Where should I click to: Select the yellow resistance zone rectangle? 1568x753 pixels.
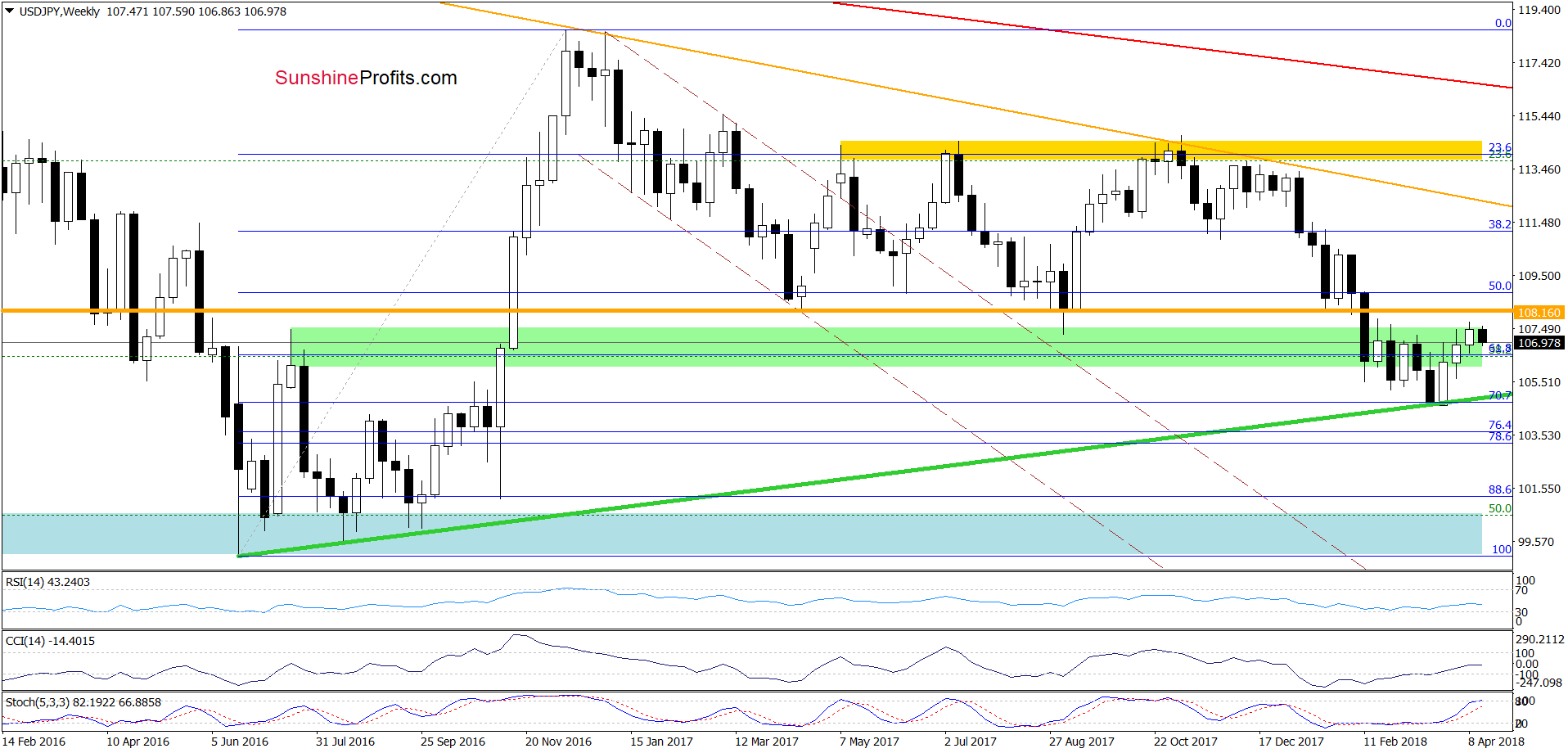(1160, 150)
